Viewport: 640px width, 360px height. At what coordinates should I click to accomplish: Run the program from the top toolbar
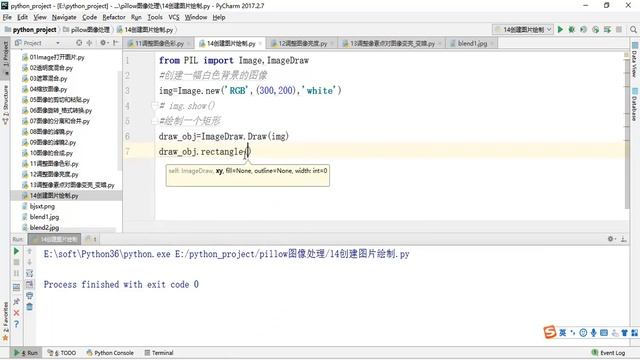(560, 29)
